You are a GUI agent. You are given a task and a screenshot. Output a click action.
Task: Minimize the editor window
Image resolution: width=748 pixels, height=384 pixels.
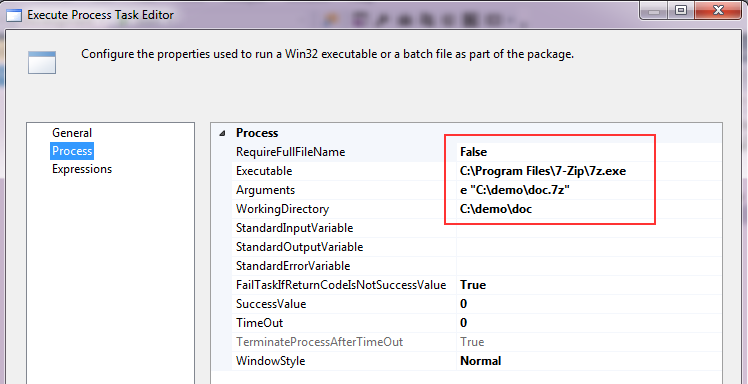tap(658, 9)
